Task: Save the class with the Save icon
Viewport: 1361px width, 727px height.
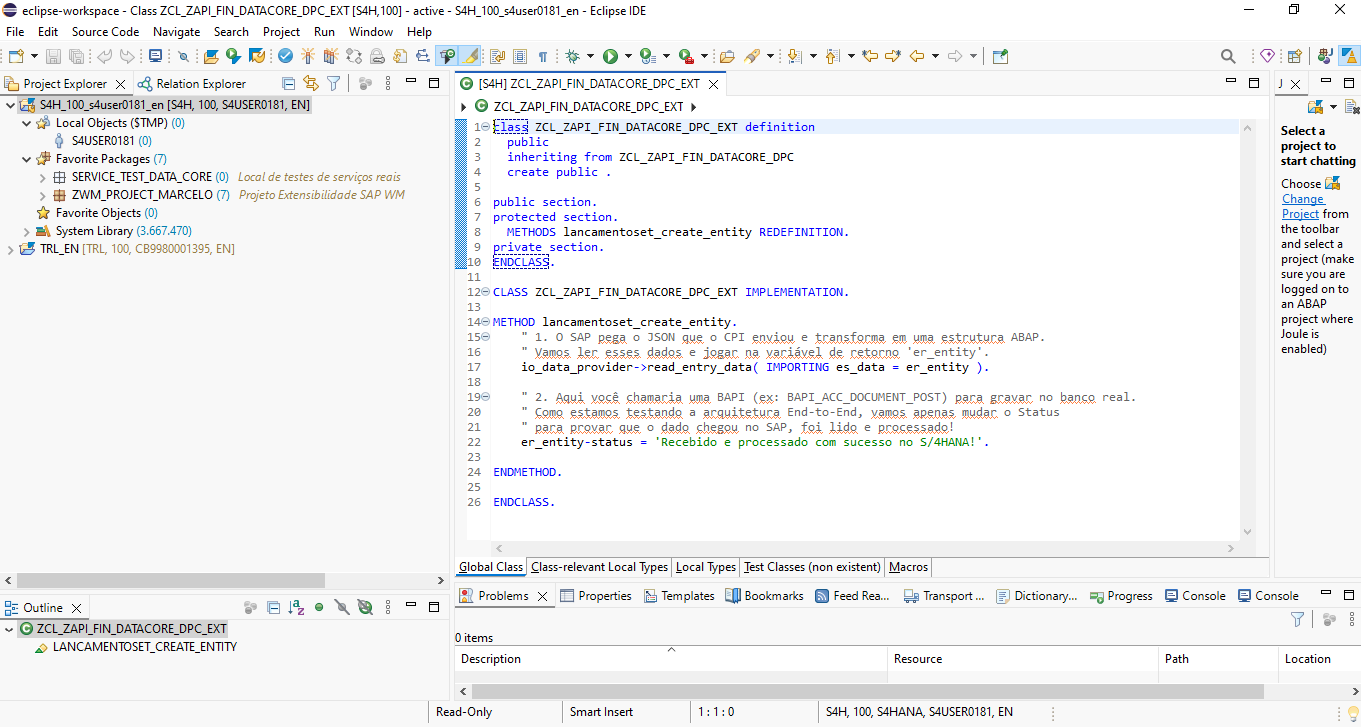Action: (51, 56)
